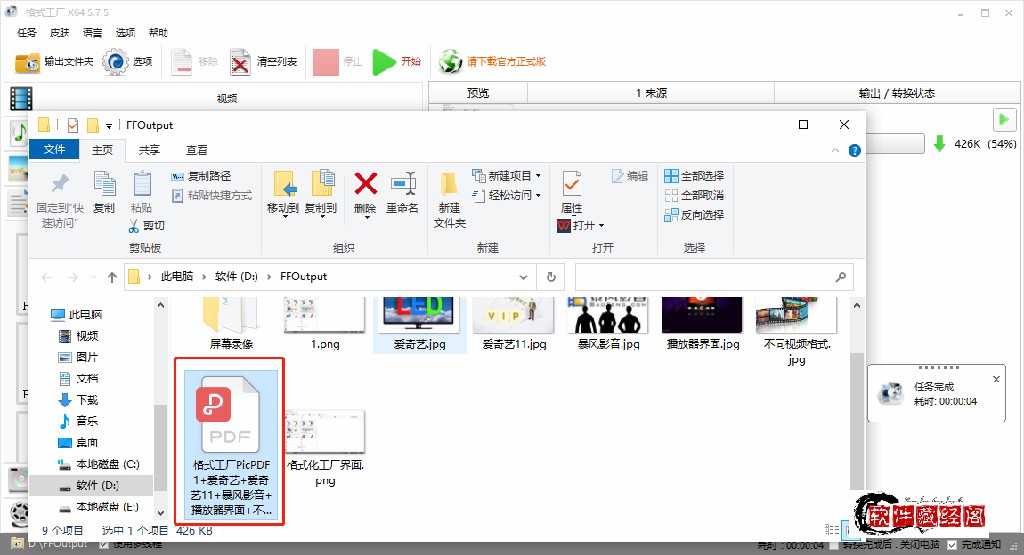Select the audio category music note icon
This screenshot has width=1024, height=555.
pyautogui.click(x=19, y=133)
